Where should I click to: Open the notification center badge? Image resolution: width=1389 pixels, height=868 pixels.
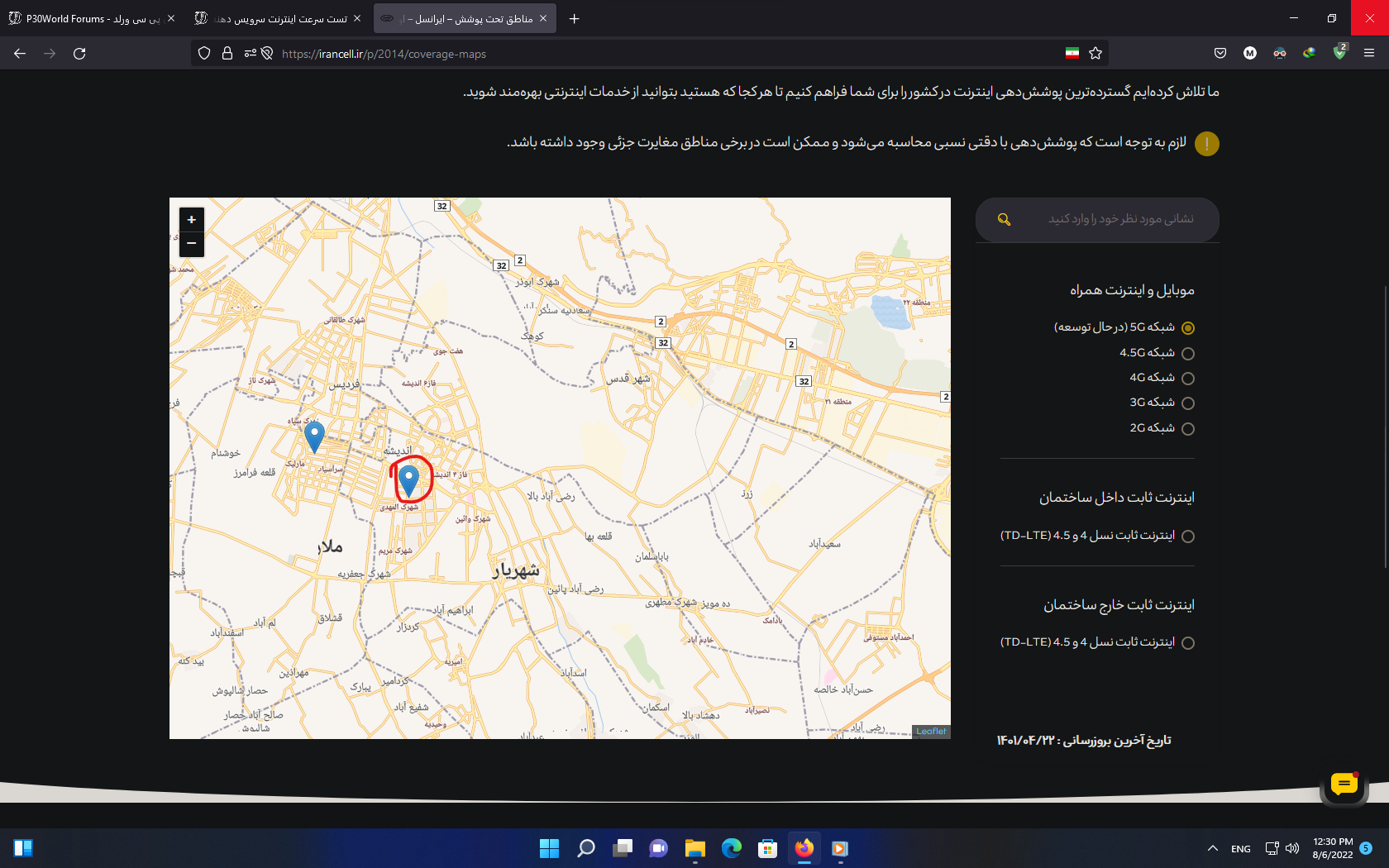1366,848
